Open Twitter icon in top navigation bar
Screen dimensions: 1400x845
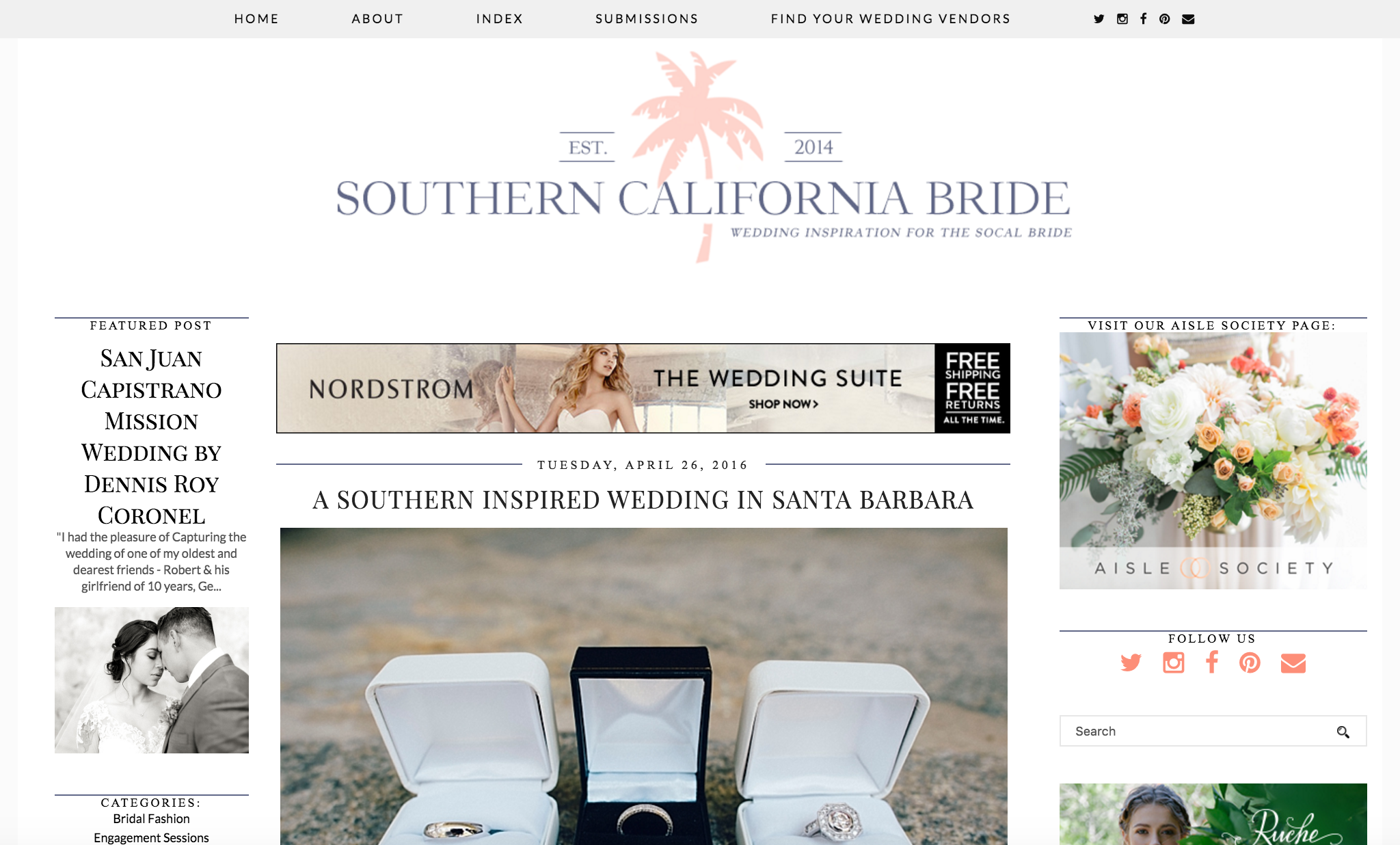pyautogui.click(x=1099, y=19)
